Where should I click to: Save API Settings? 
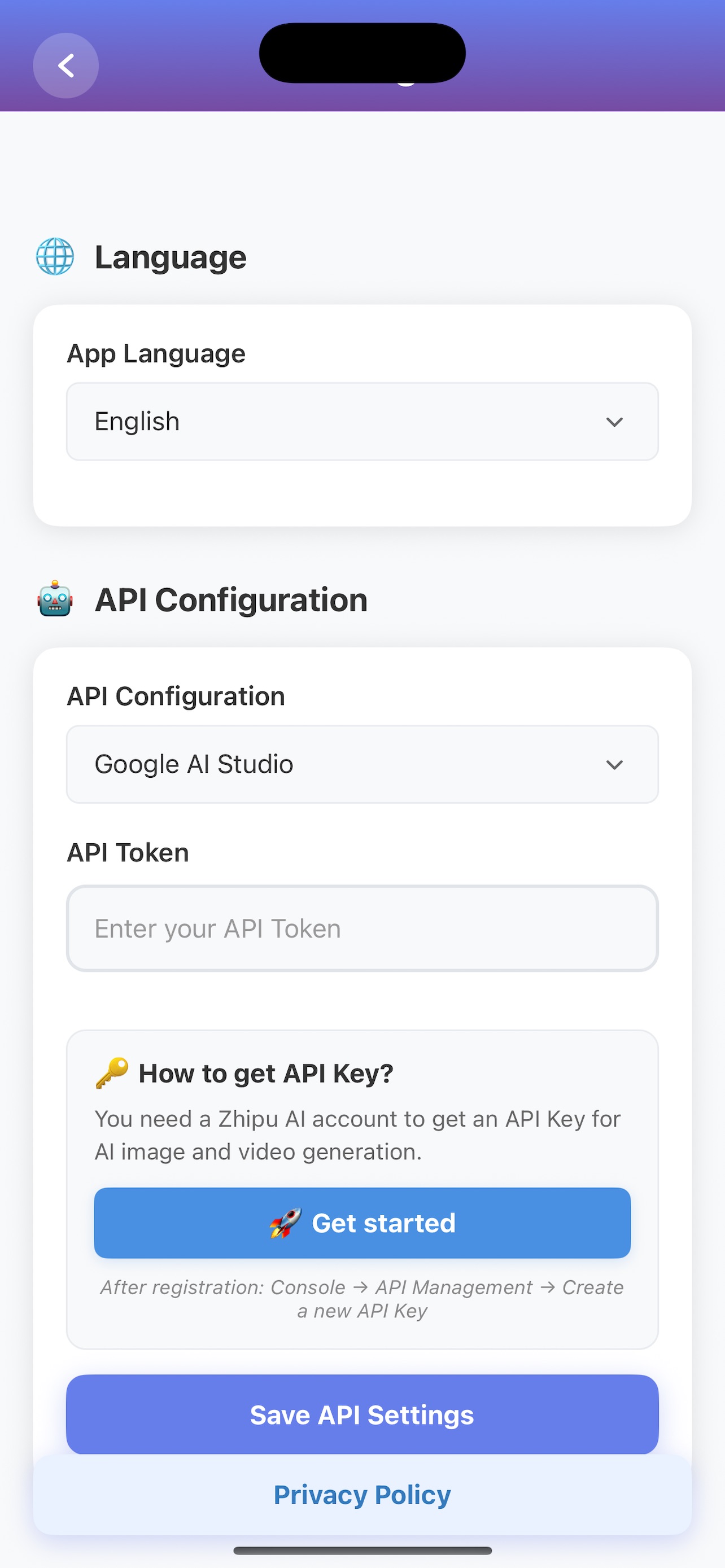[362, 1414]
